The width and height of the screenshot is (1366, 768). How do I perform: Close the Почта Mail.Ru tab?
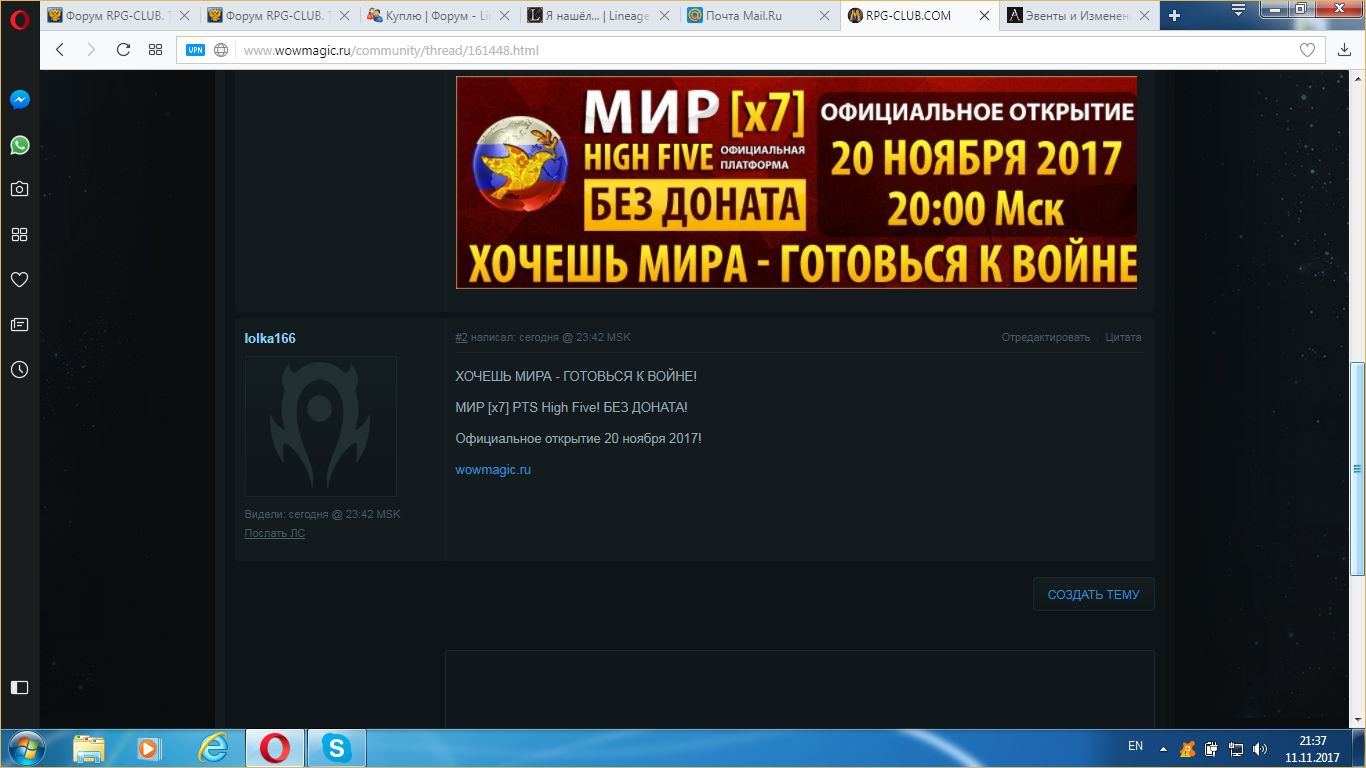pos(824,16)
